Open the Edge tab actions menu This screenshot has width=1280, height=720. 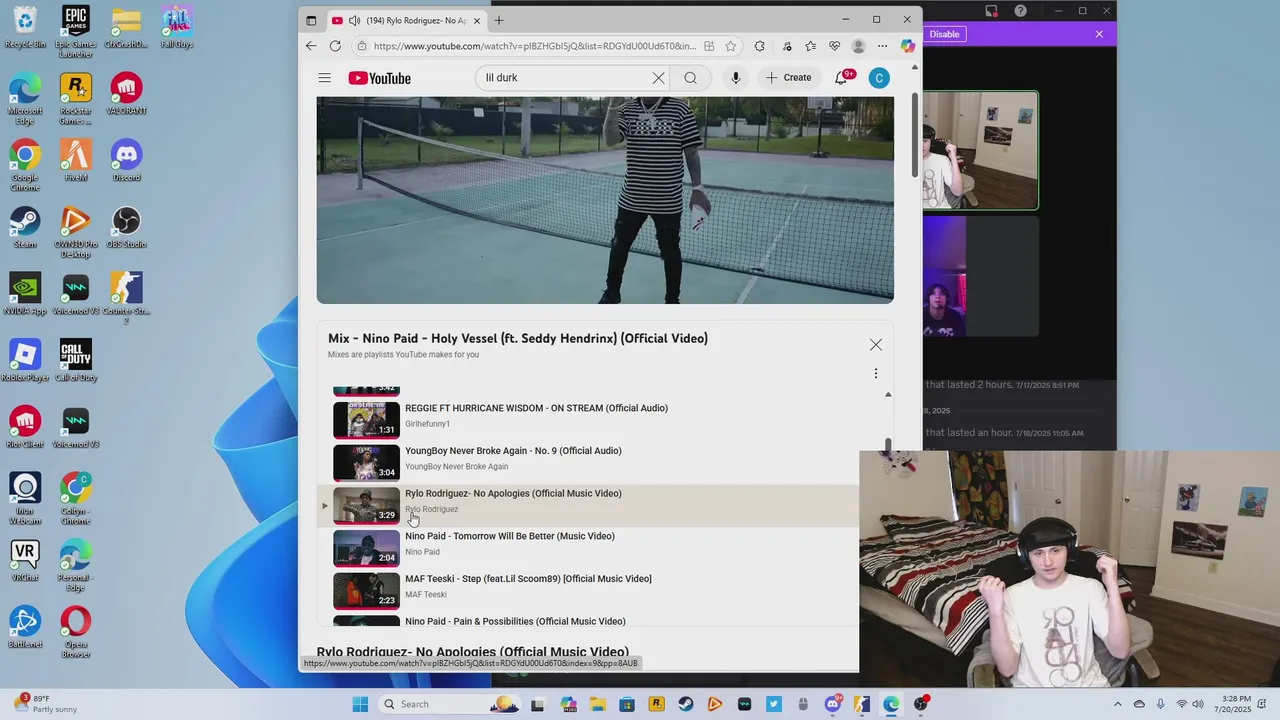click(x=311, y=20)
